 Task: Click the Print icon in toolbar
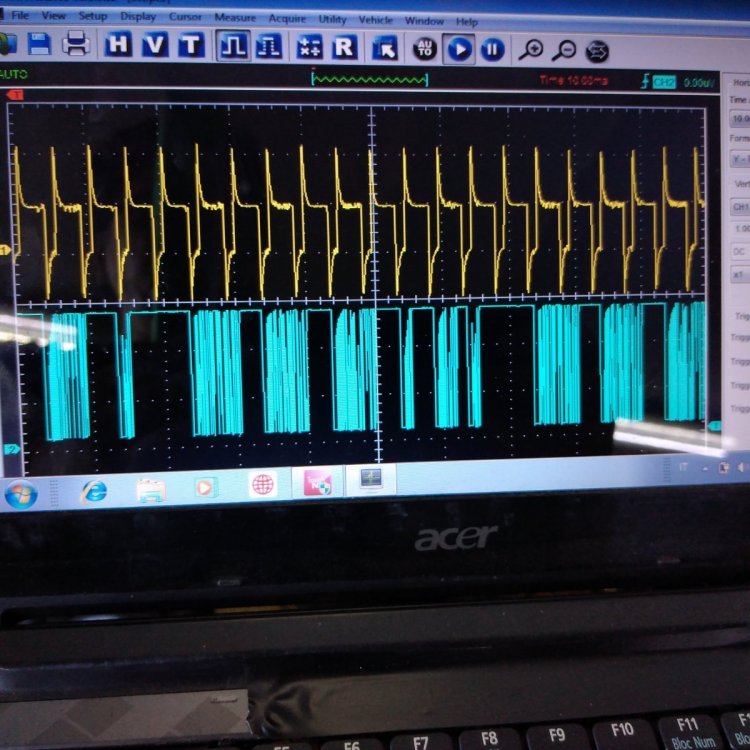[76, 44]
